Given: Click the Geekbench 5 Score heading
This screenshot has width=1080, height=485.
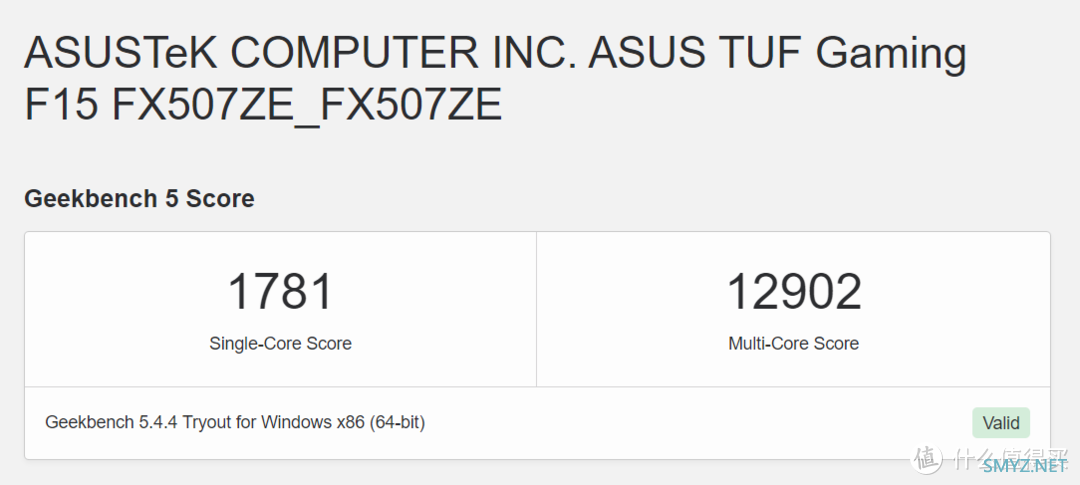Looking at the screenshot, I should (x=139, y=199).
